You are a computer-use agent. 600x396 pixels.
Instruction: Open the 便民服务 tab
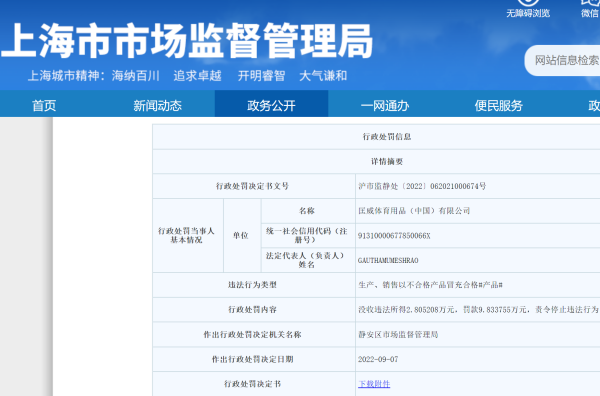[x=499, y=105]
